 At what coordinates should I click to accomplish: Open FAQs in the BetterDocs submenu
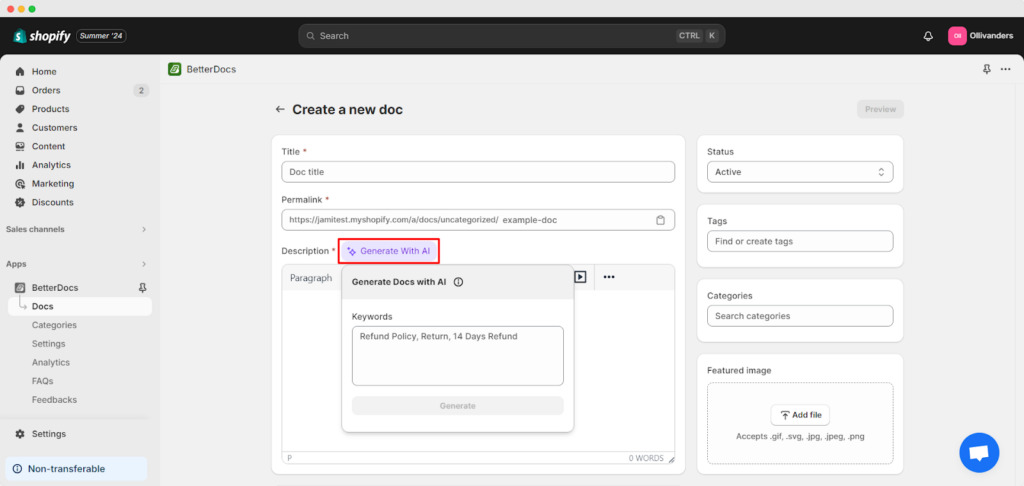(x=42, y=381)
